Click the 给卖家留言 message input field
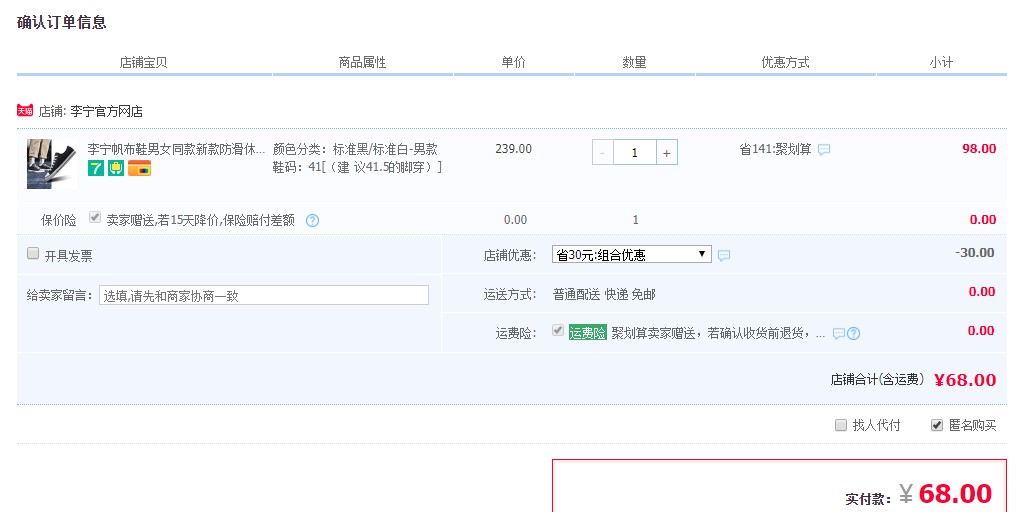The height and width of the screenshot is (512, 1019). (x=264, y=295)
